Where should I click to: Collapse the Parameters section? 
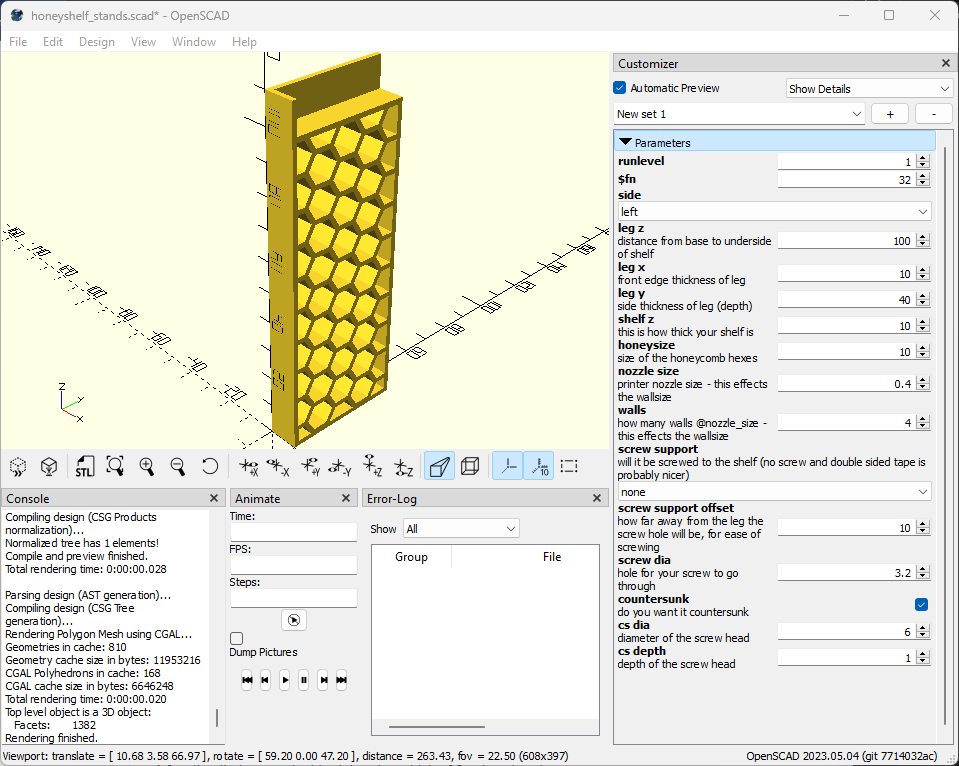coord(628,142)
